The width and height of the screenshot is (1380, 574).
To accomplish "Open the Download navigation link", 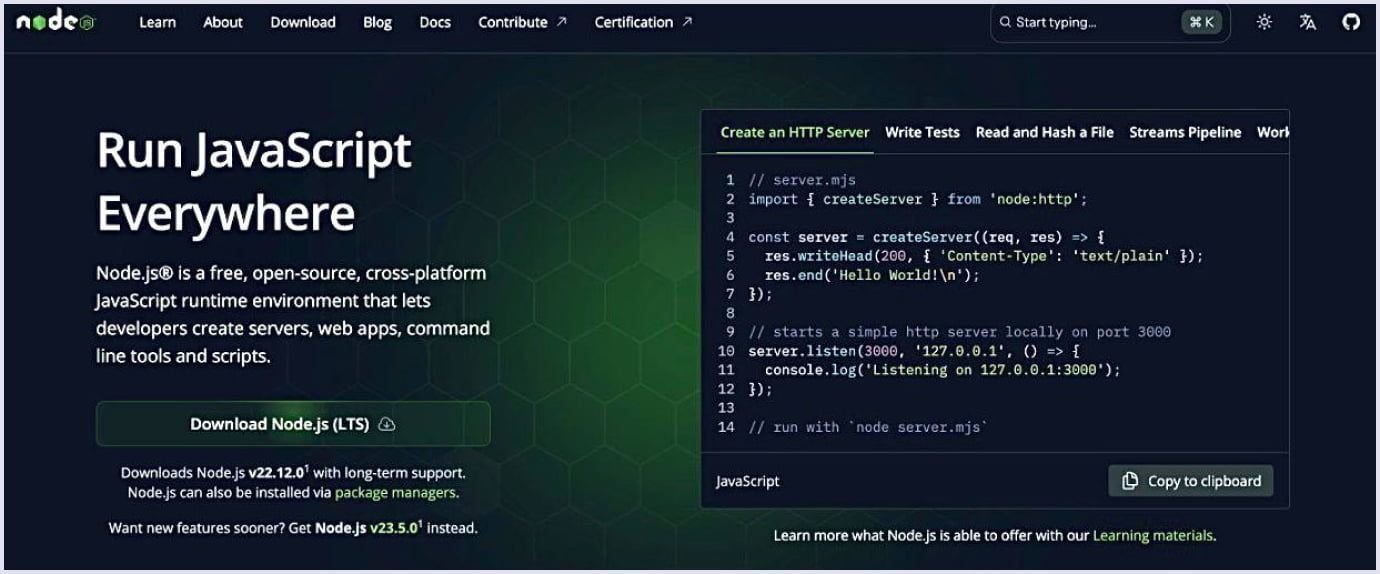I will pyautogui.click(x=303, y=22).
